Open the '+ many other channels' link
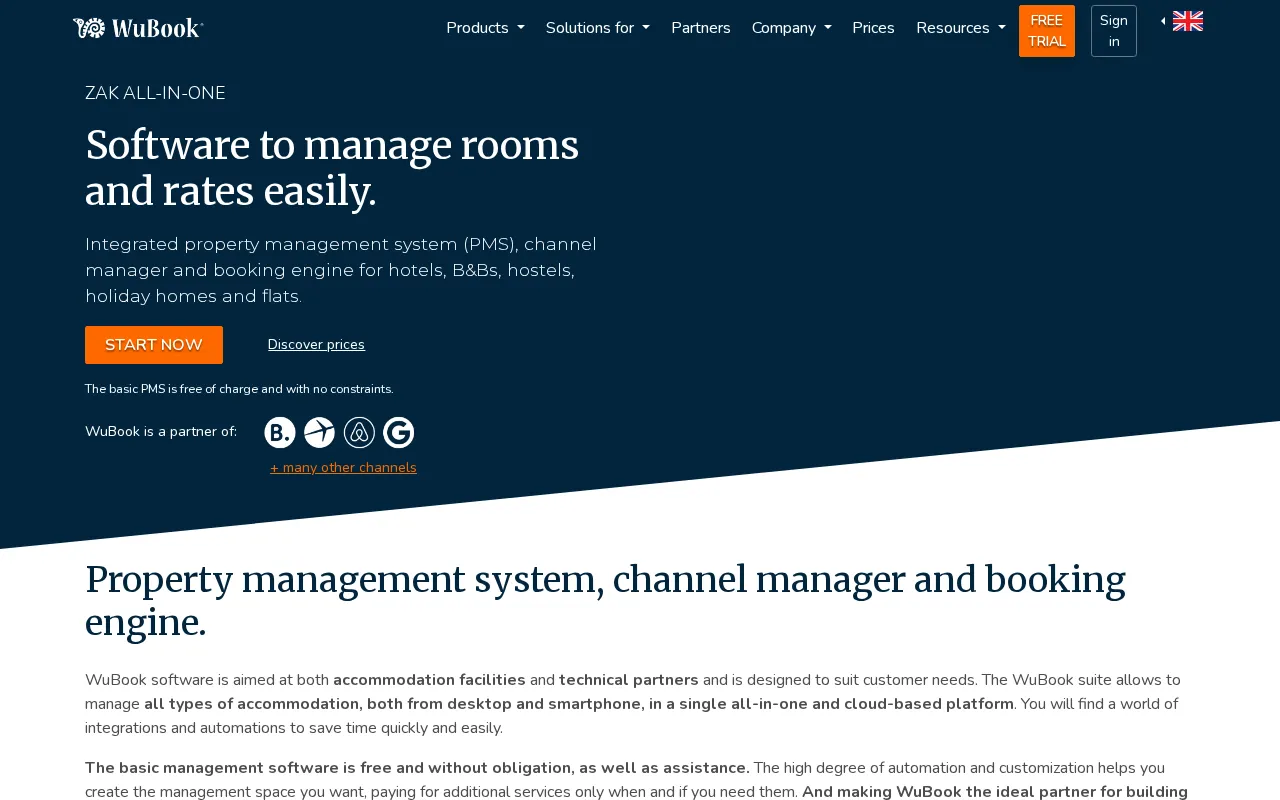 point(343,468)
